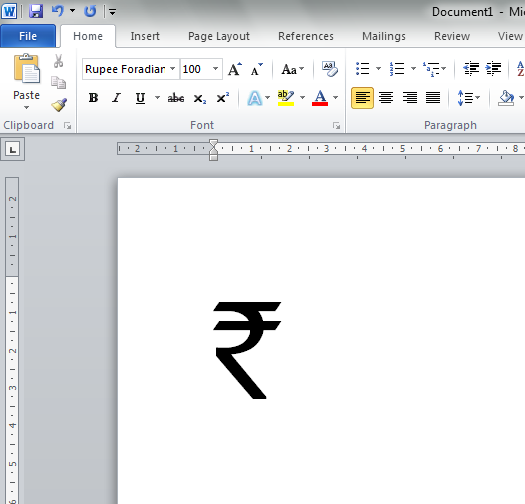Click the Shading paint bucket icon
The width and height of the screenshot is (525, 504).
(x=506, y=98)
